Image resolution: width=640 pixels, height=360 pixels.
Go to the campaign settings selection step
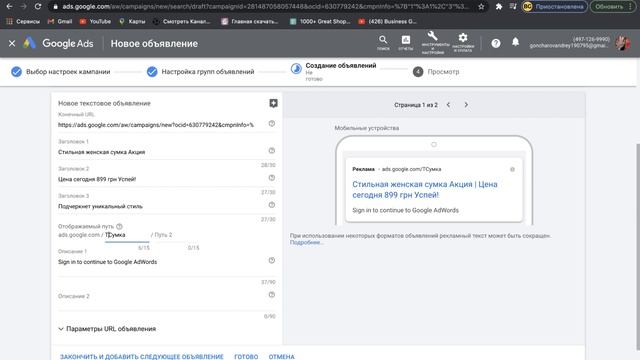tap(60, 72)
